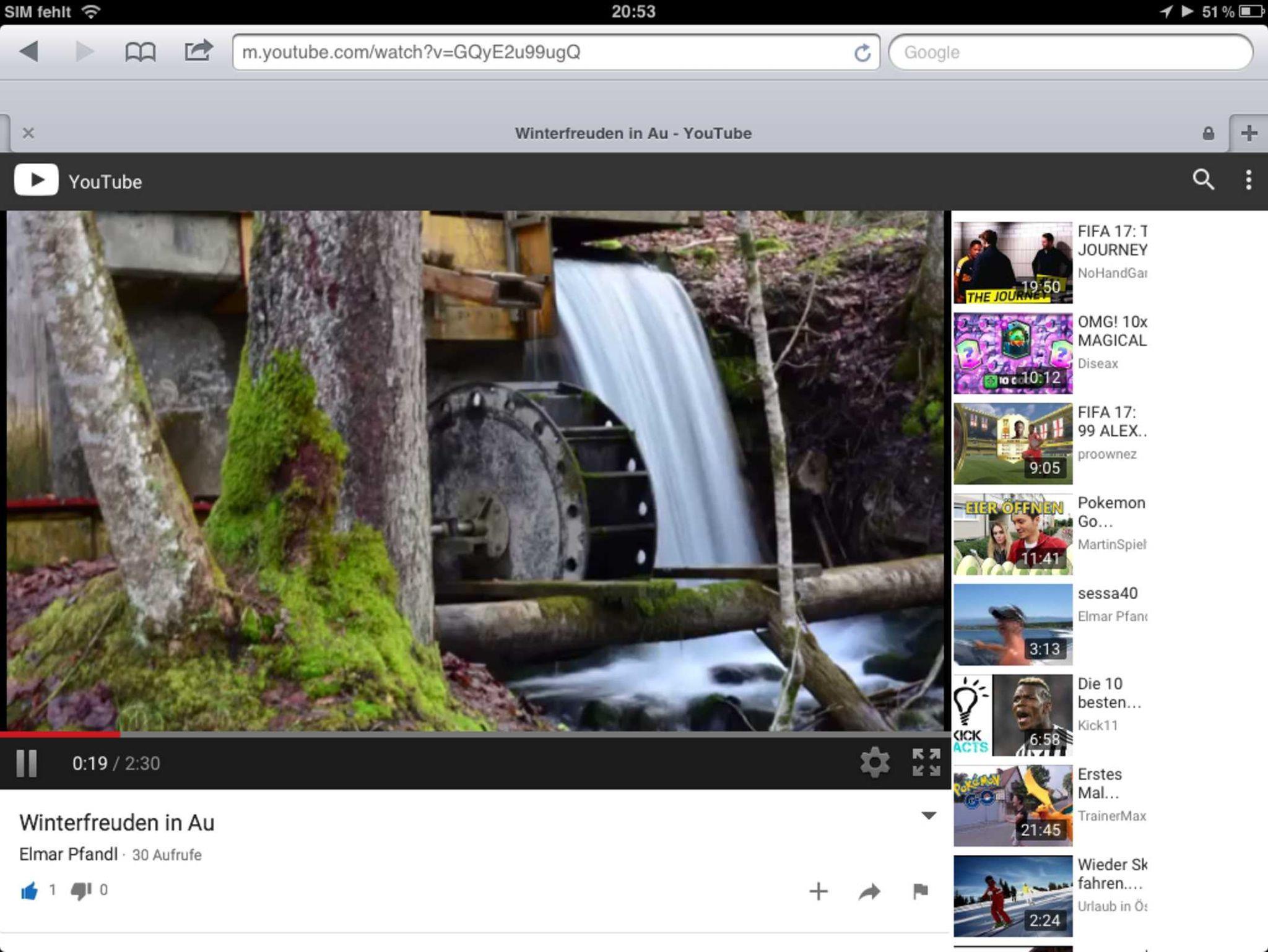Screen dimensions: 1268x952
Task: Seek along the video progress bar
Action: coord(471,735)
